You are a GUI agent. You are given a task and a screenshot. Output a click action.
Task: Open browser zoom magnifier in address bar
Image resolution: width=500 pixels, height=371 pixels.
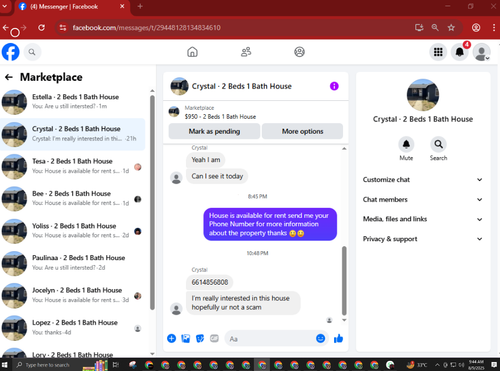(435, 28)
